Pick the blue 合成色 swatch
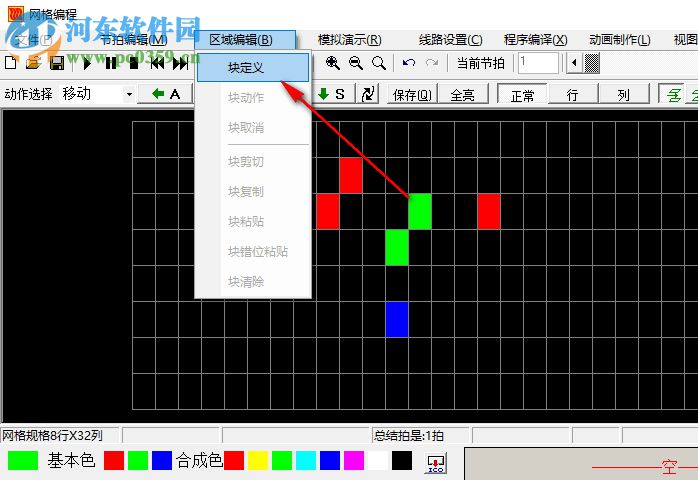This screenshot has width=698, height=480. pyautogui.click(x=330, y=460)
